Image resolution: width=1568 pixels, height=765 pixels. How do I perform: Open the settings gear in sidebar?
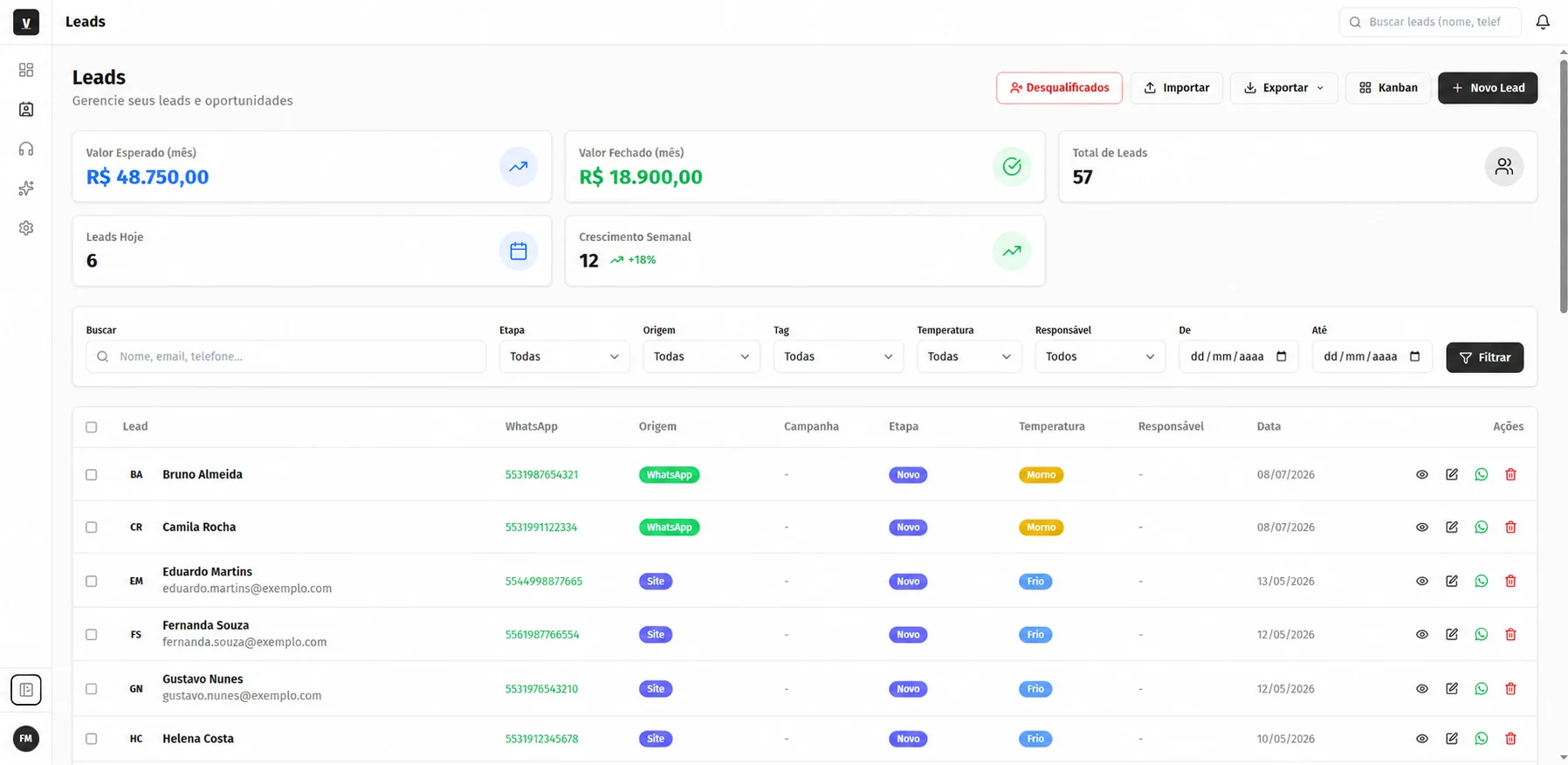[x=26, y=228]
